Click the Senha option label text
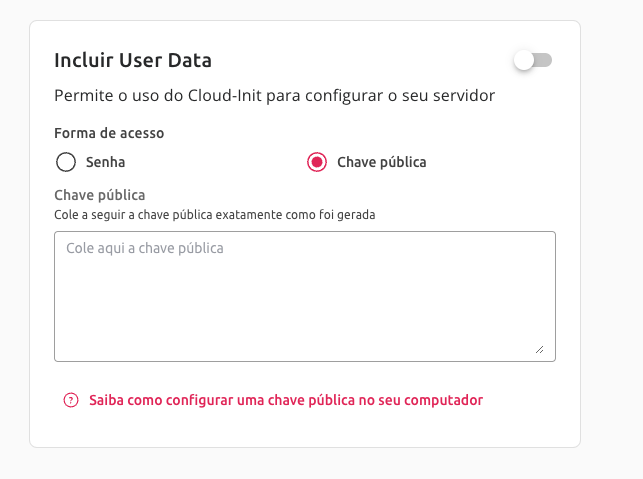 tap(105, 162)
